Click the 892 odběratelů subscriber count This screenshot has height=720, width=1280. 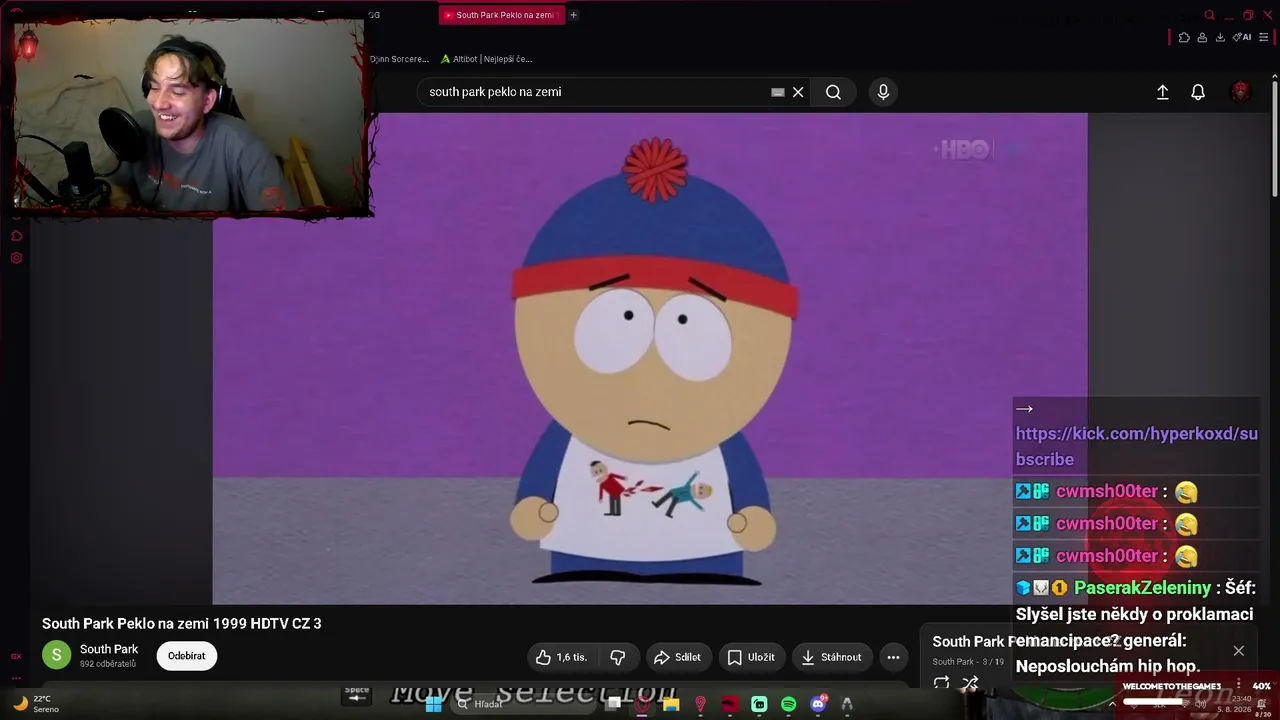(x=108, y=664)
